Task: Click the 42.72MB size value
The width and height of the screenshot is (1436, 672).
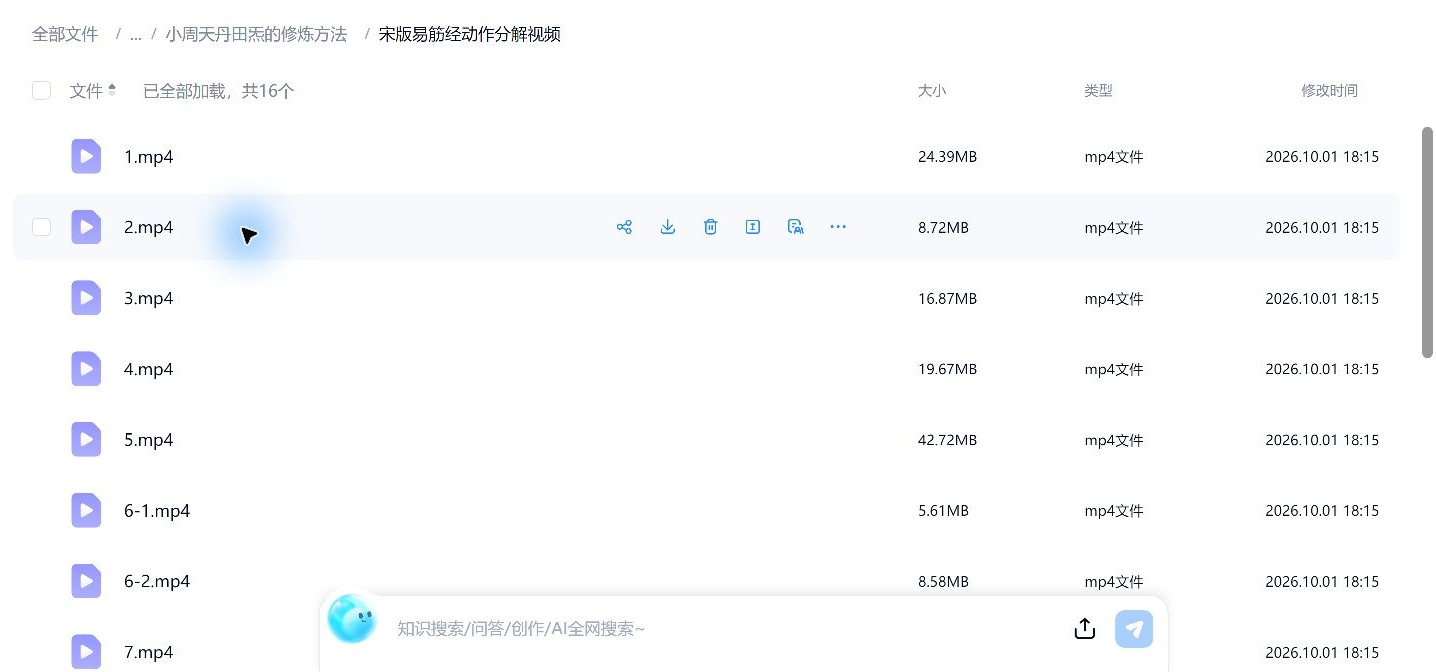Action: point(947,440)
